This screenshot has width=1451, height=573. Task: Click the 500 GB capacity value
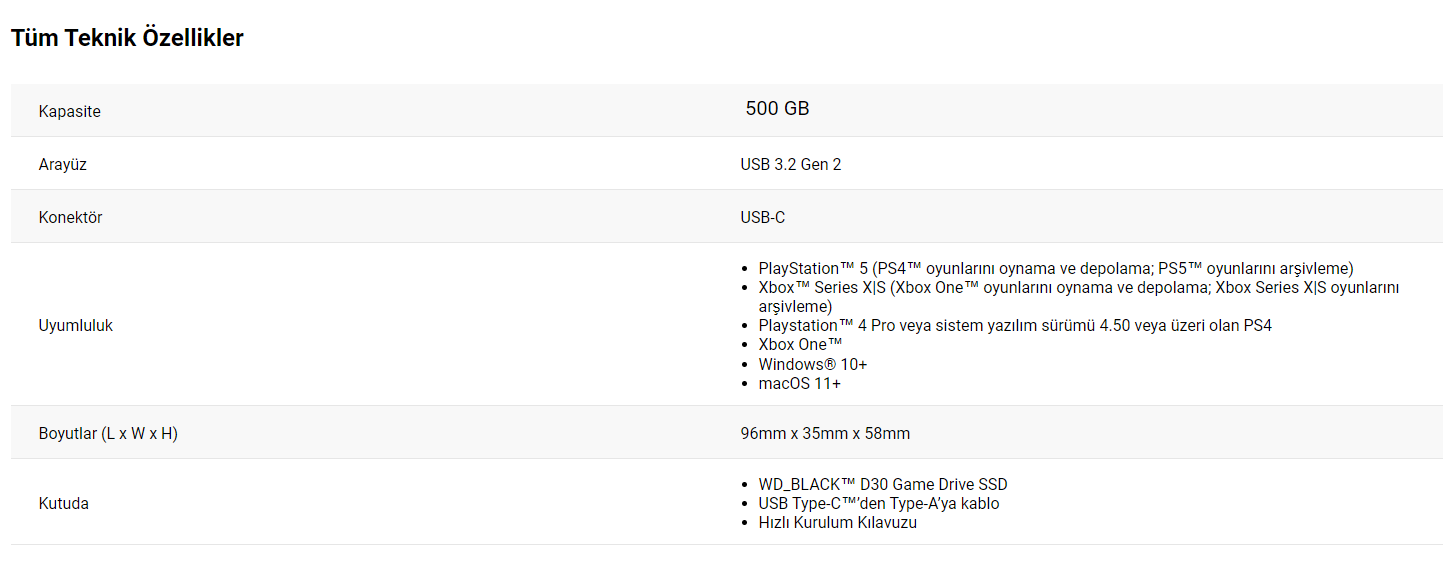point(777,108)
